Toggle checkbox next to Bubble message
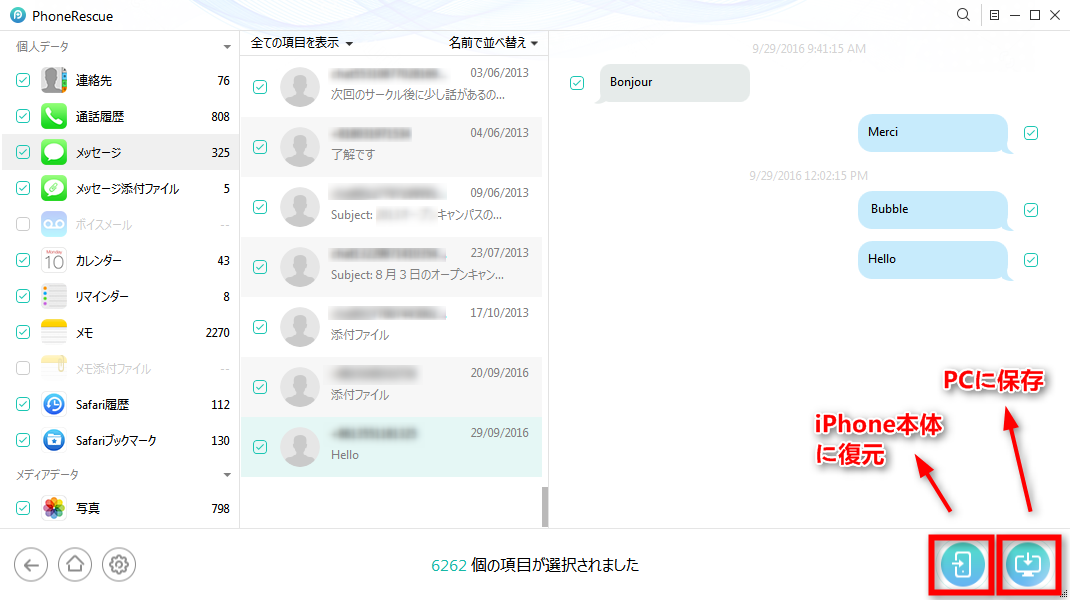 click(x=1031, y=210)
